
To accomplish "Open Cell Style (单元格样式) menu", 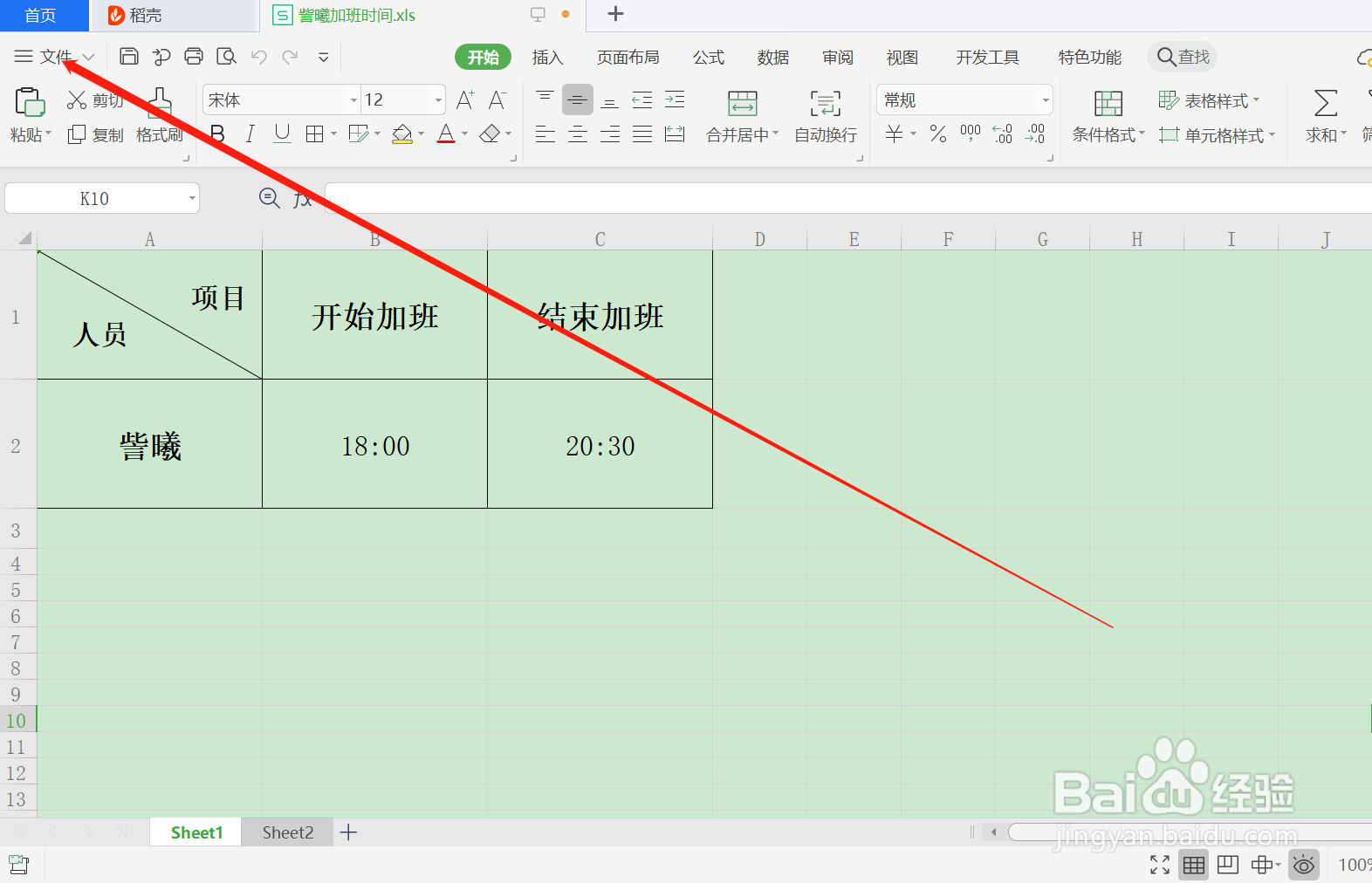I will coord(1217,135).
